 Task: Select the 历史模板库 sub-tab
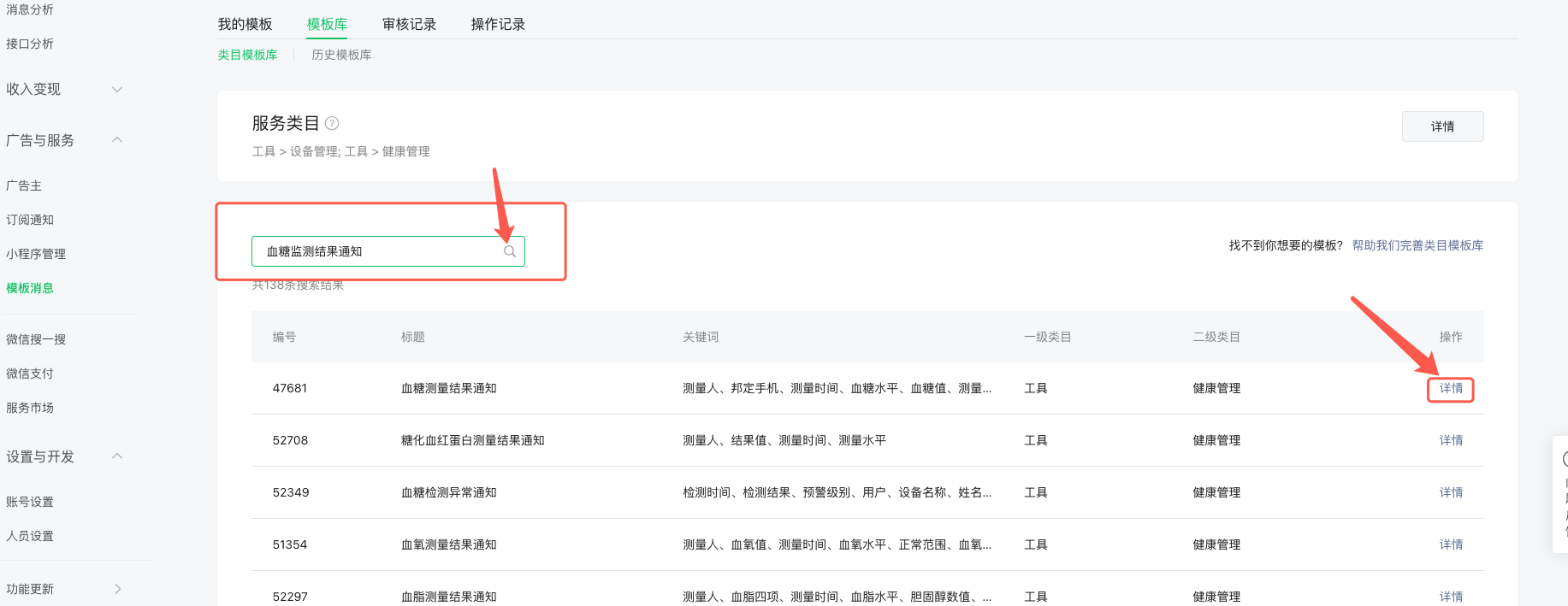(341, 55)
